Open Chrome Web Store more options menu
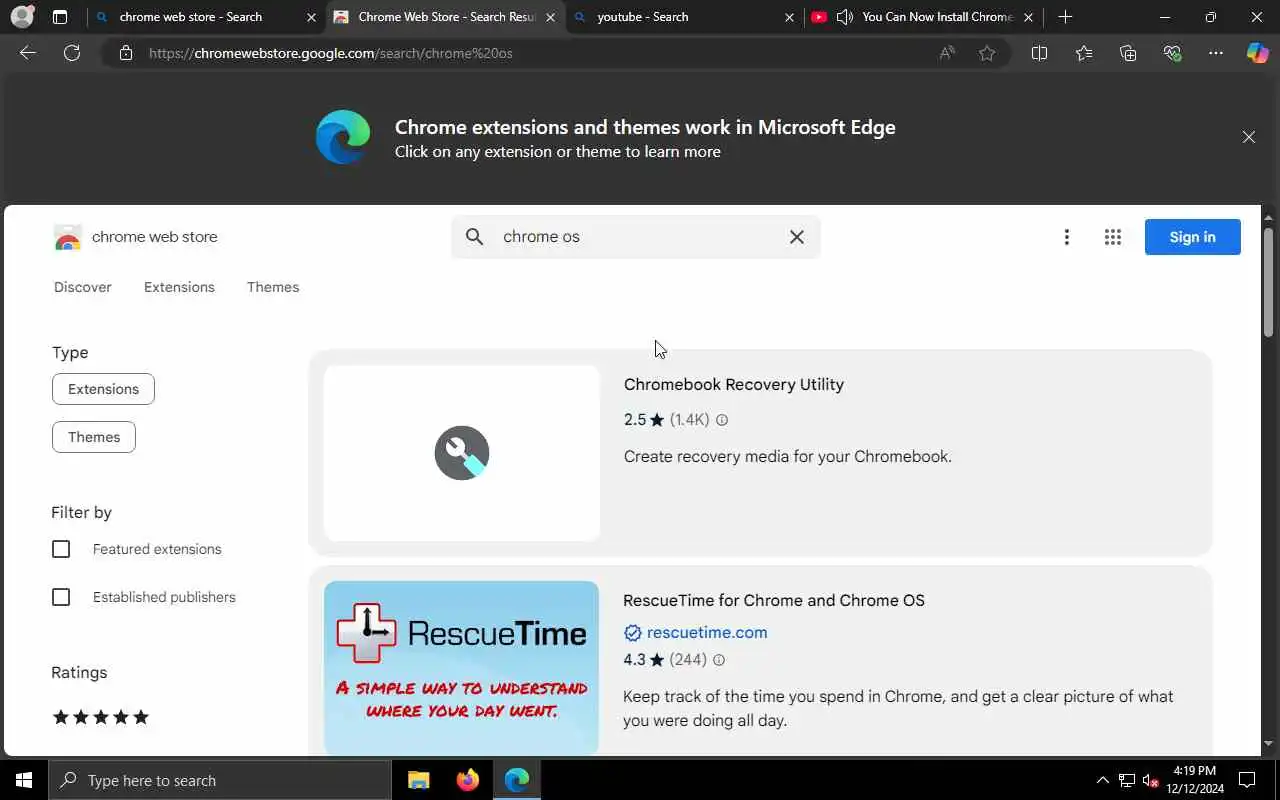1280x800 pixels. pos(1067,237)
